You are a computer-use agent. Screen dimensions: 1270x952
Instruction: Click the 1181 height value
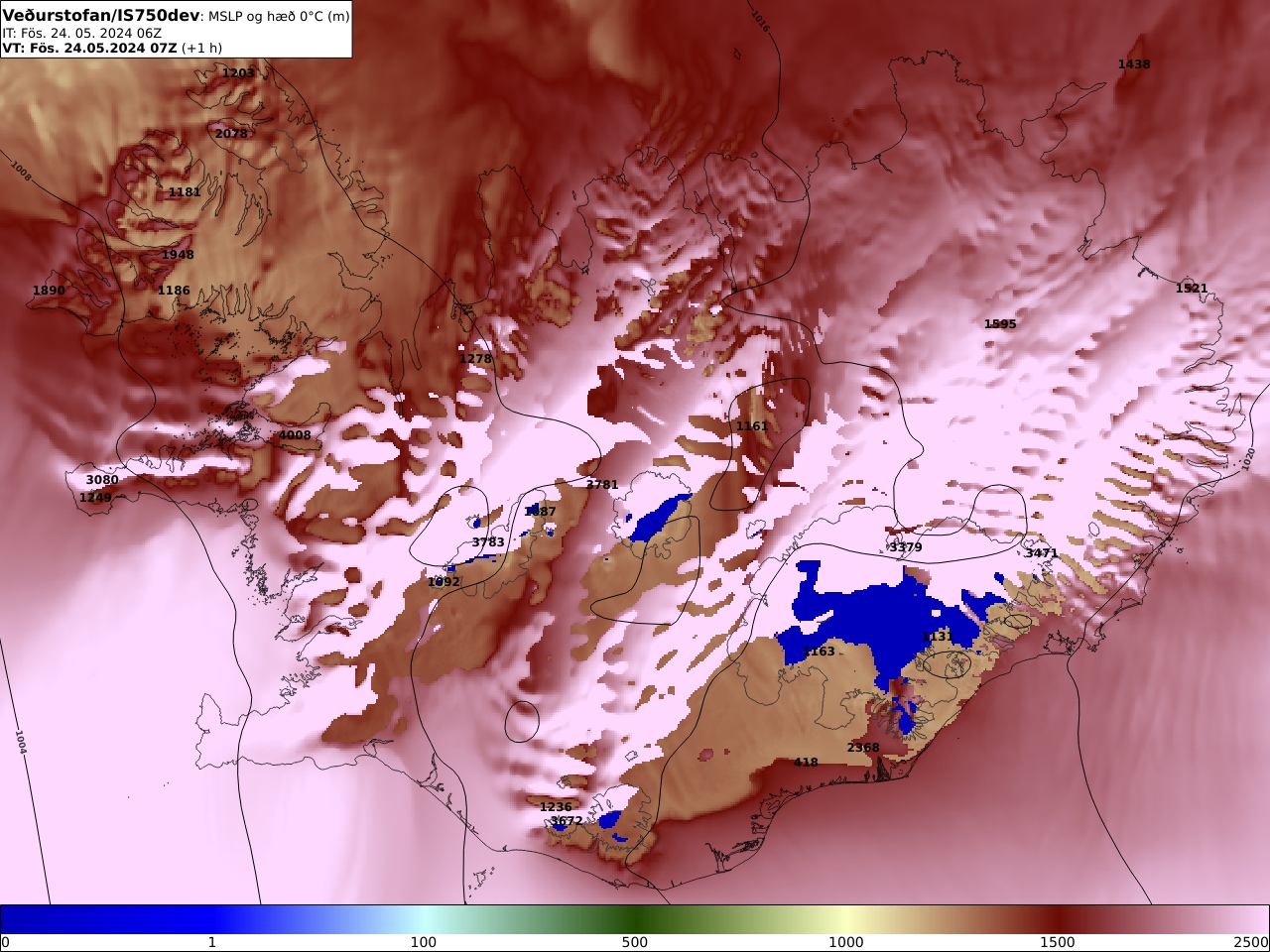coord(185,192)
